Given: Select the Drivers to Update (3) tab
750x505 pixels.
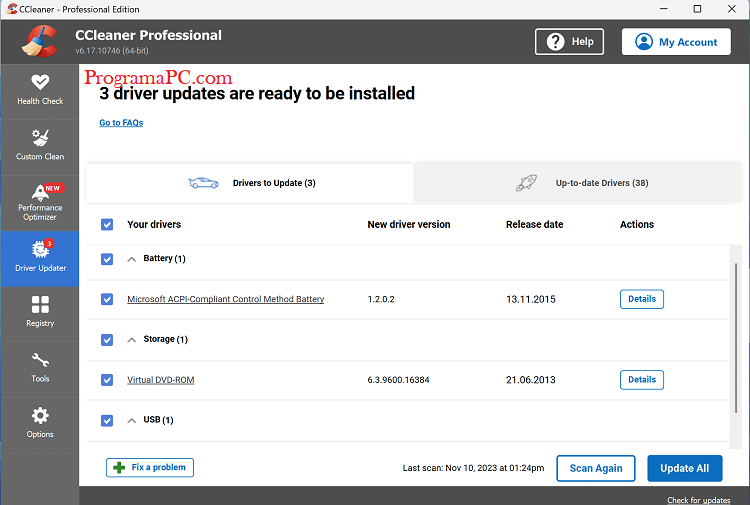Looking at the screenshot, I should (x=250, y=183).
